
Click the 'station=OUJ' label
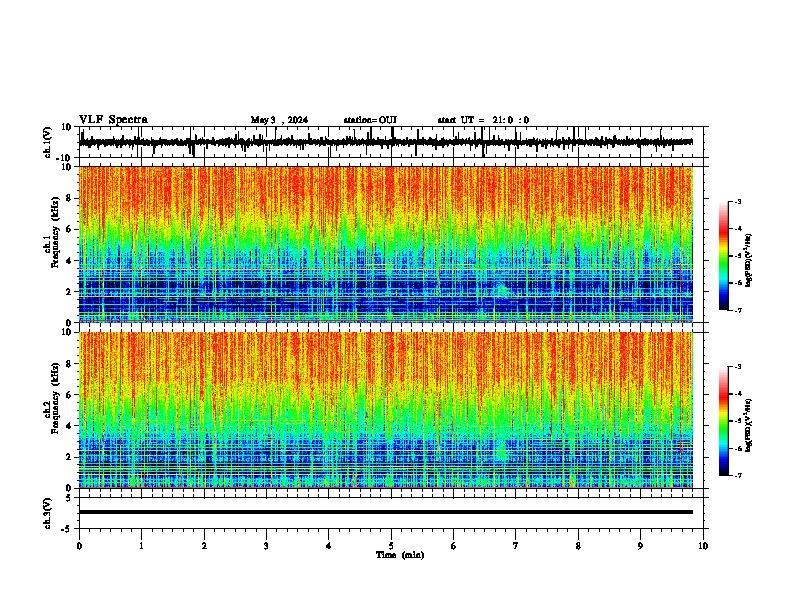370,120
